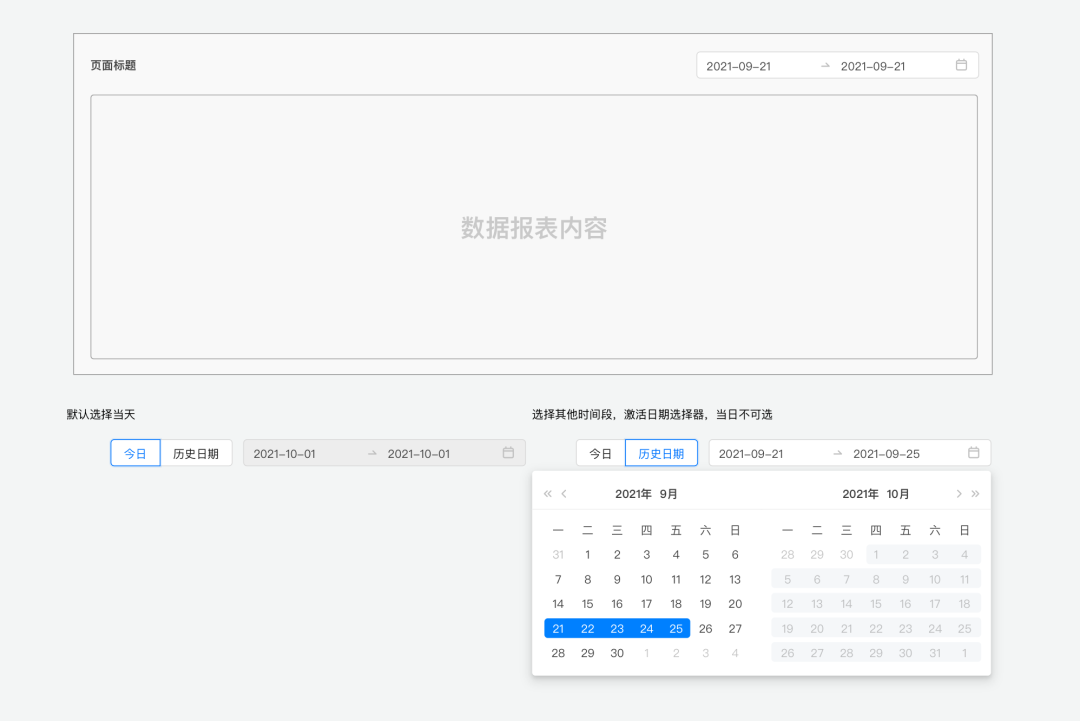Open 2021年 10月 month header
Viewport: 1080px width, 721px height.
[875, 494]
